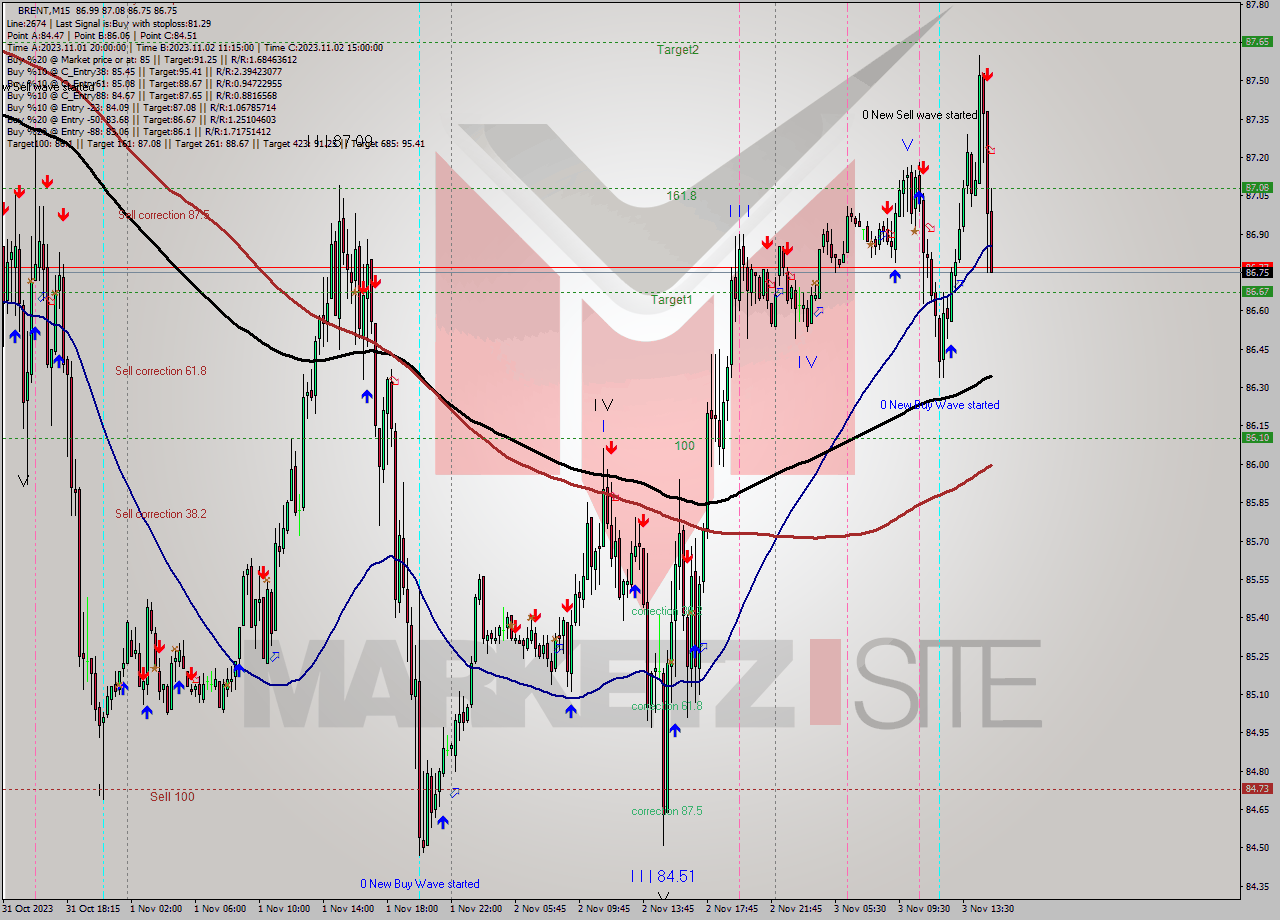This screenshot has width=1280, height=920.
Task: Click the Time A:2023.11.01 info line
Action: point(195,47)
